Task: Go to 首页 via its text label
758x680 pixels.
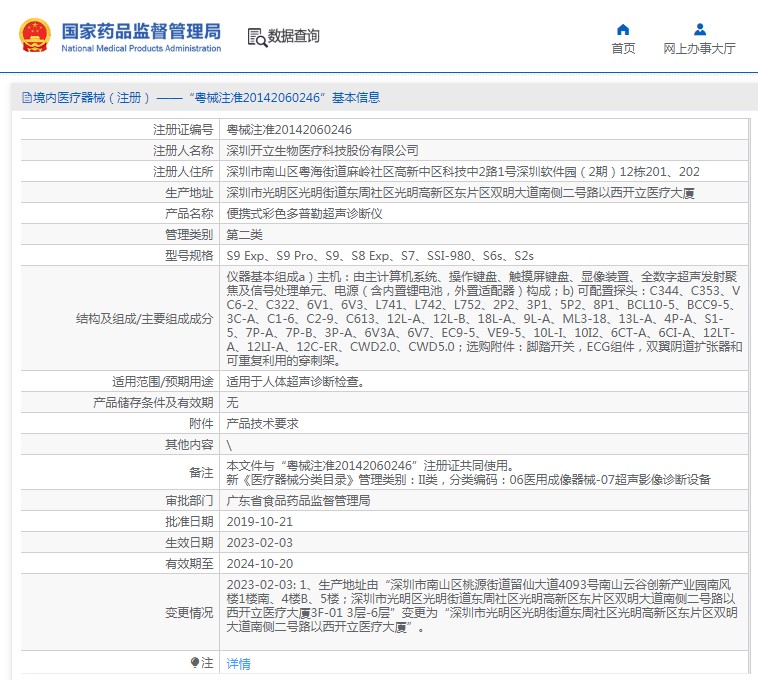Action: click(x=623, y=48)
